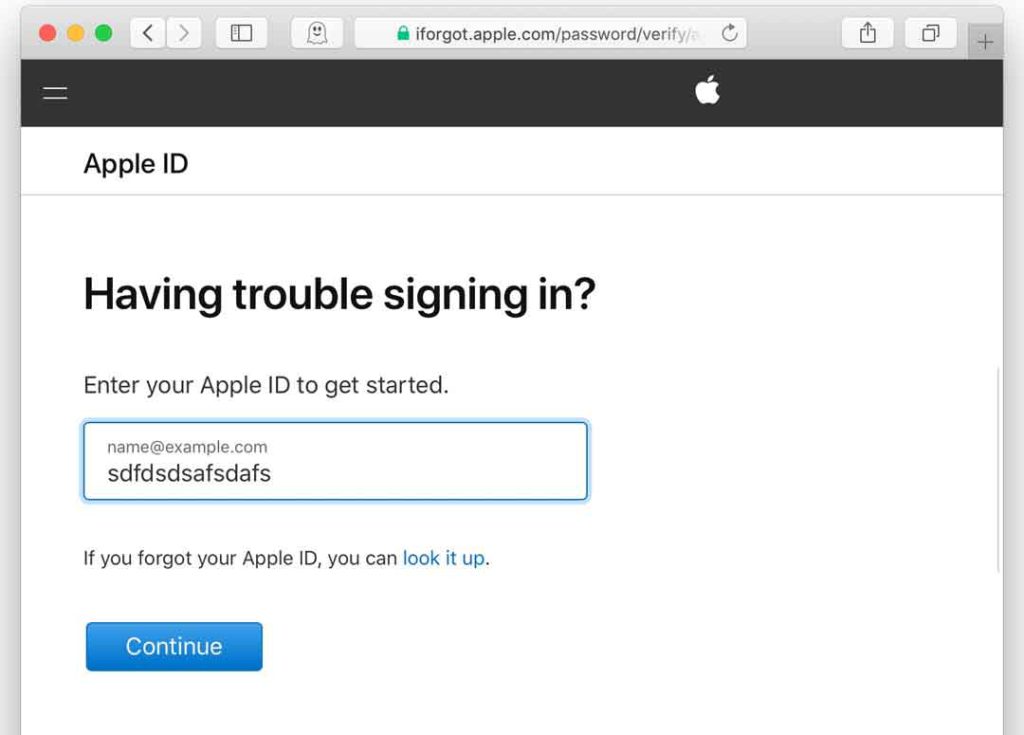
Task: Click the red close window button
Action: click(x=47, y=33)
